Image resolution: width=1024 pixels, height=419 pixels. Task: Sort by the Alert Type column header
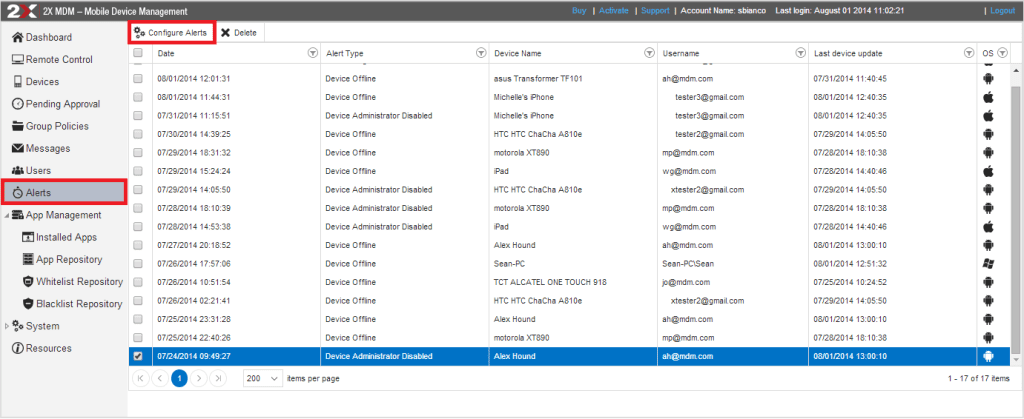344,54
